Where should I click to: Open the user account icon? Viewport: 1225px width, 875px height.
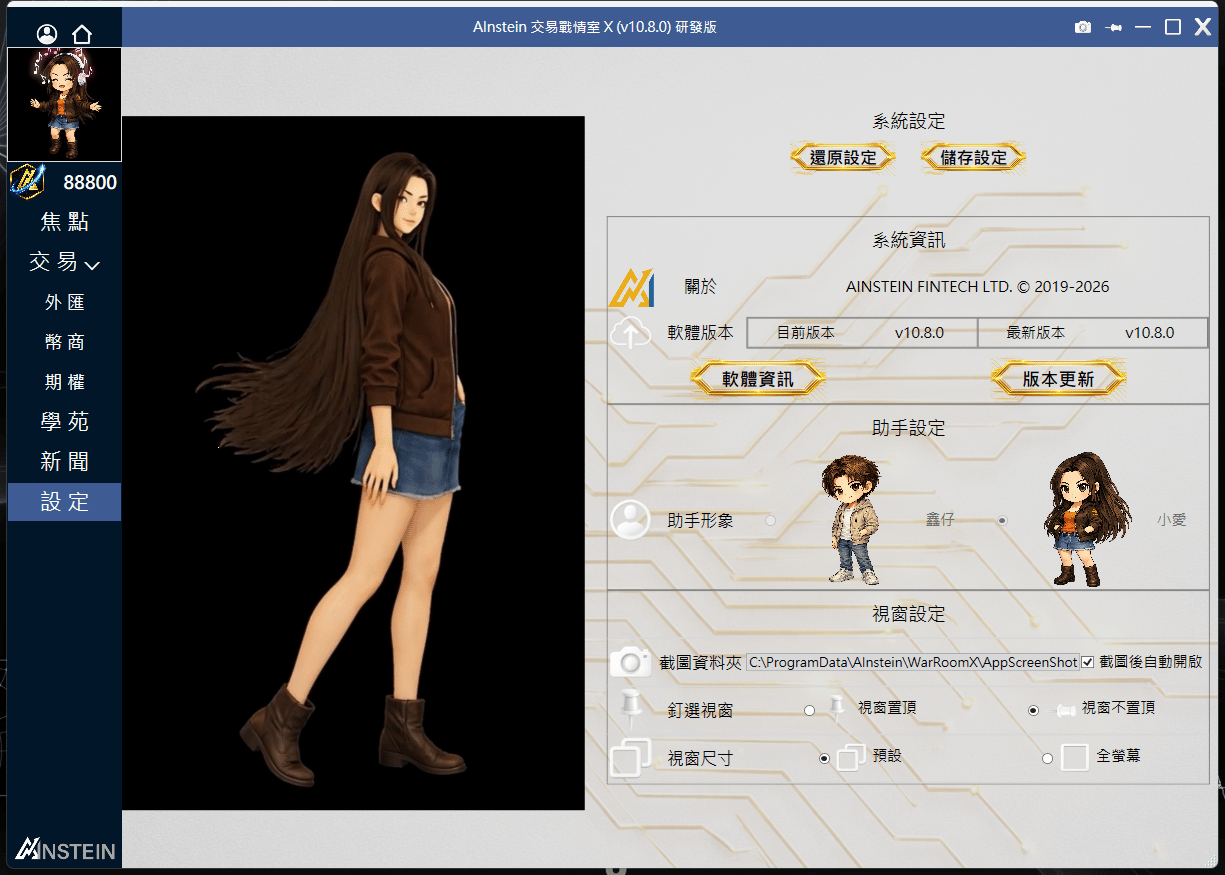[x=47, y=33]
